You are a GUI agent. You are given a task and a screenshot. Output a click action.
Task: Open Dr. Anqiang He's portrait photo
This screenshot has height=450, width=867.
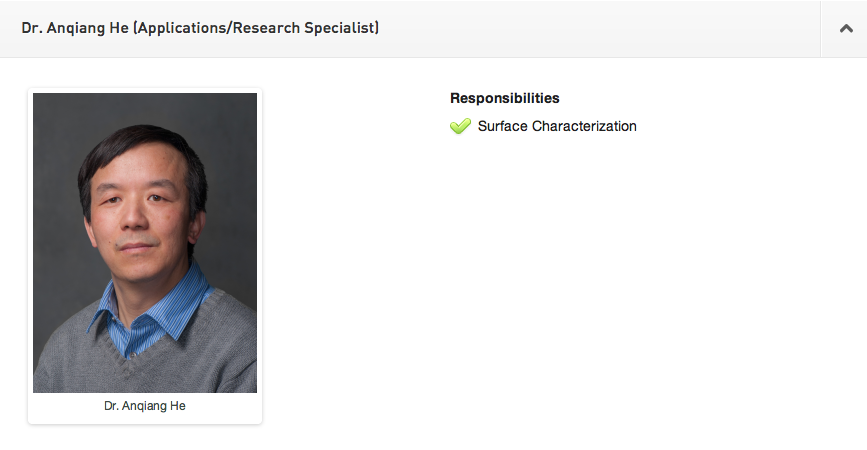(x=145, y=243)
